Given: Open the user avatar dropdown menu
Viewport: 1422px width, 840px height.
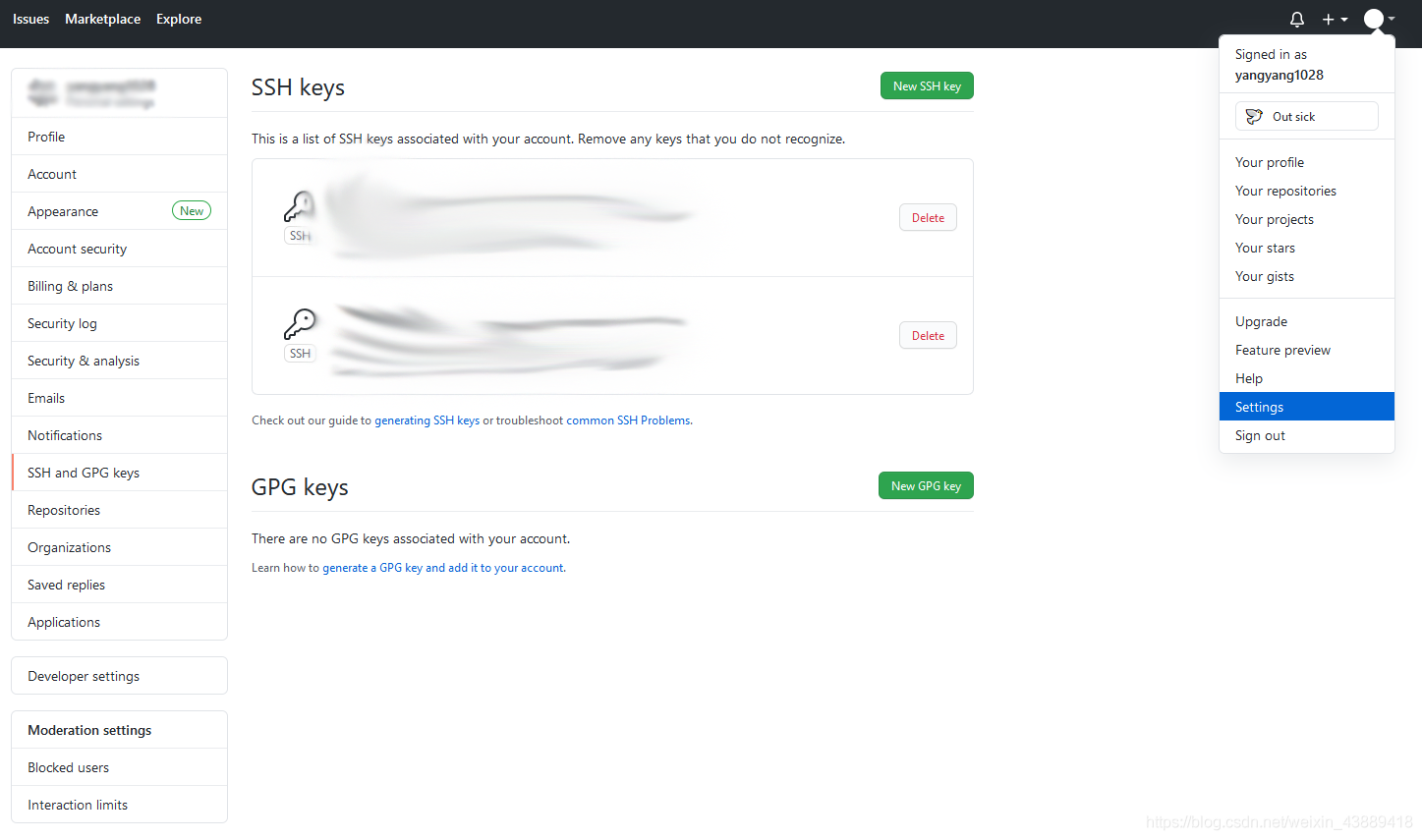Looking at the screenshot, I should pos(1380,19).
